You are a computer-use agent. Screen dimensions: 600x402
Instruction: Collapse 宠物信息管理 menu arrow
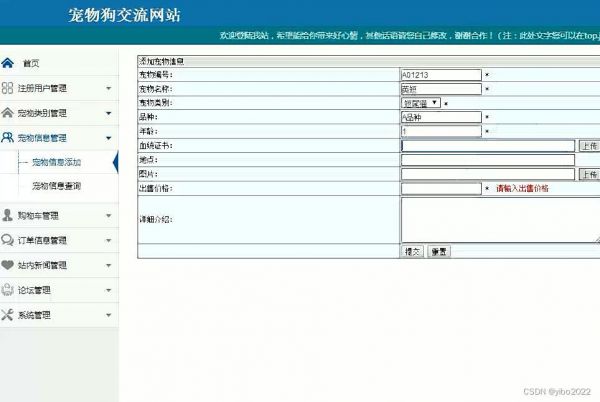click(x=108, y=138)
